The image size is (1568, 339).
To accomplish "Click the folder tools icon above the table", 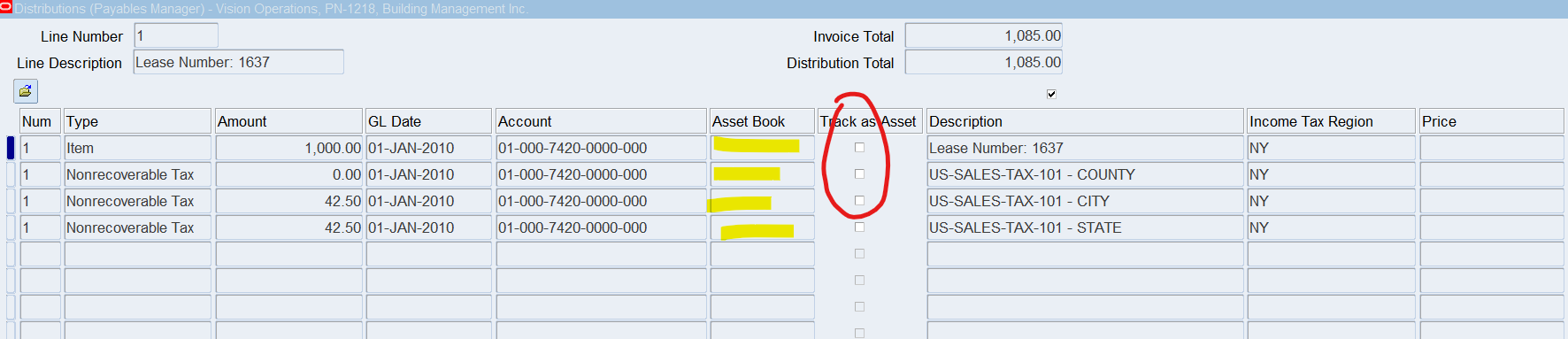I will 25,90.
